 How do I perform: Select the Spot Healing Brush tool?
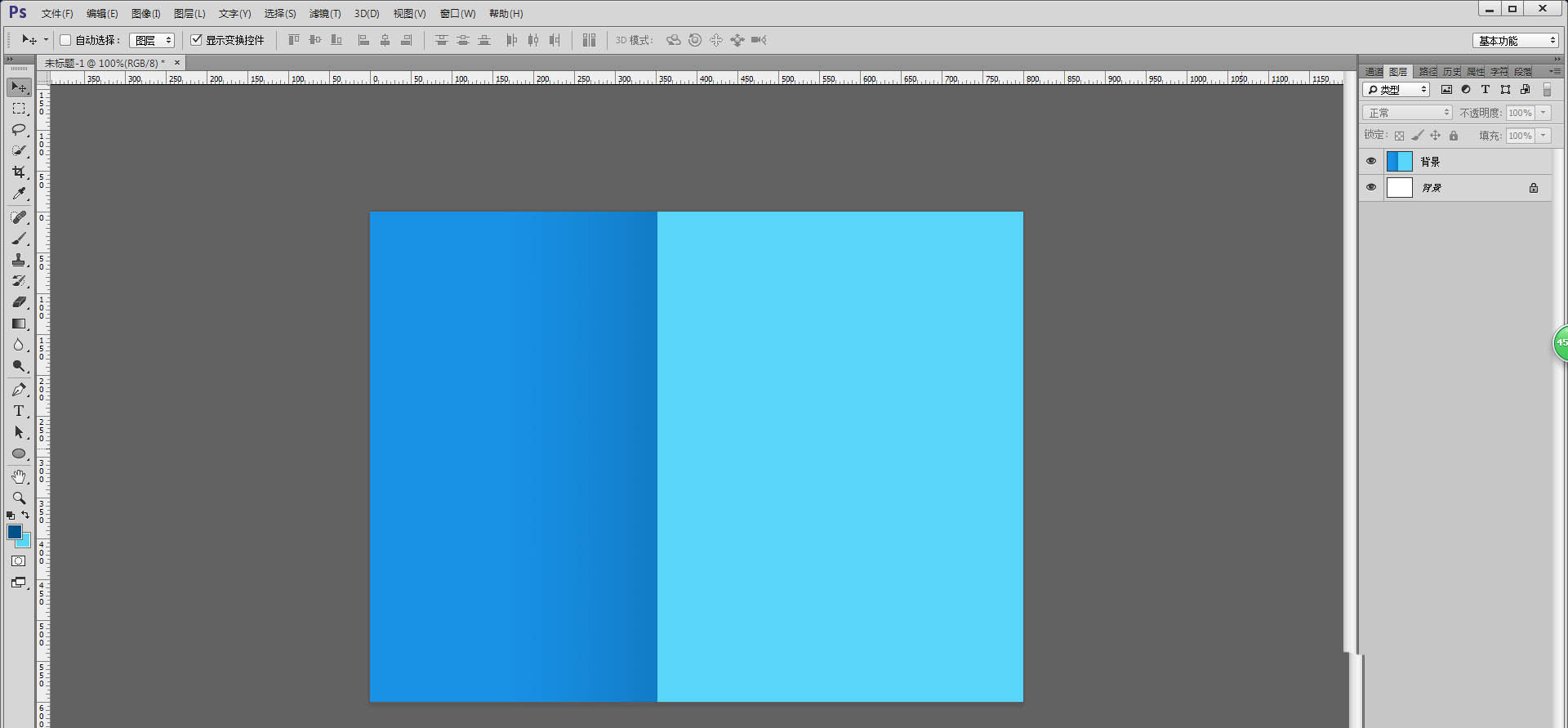19,217
